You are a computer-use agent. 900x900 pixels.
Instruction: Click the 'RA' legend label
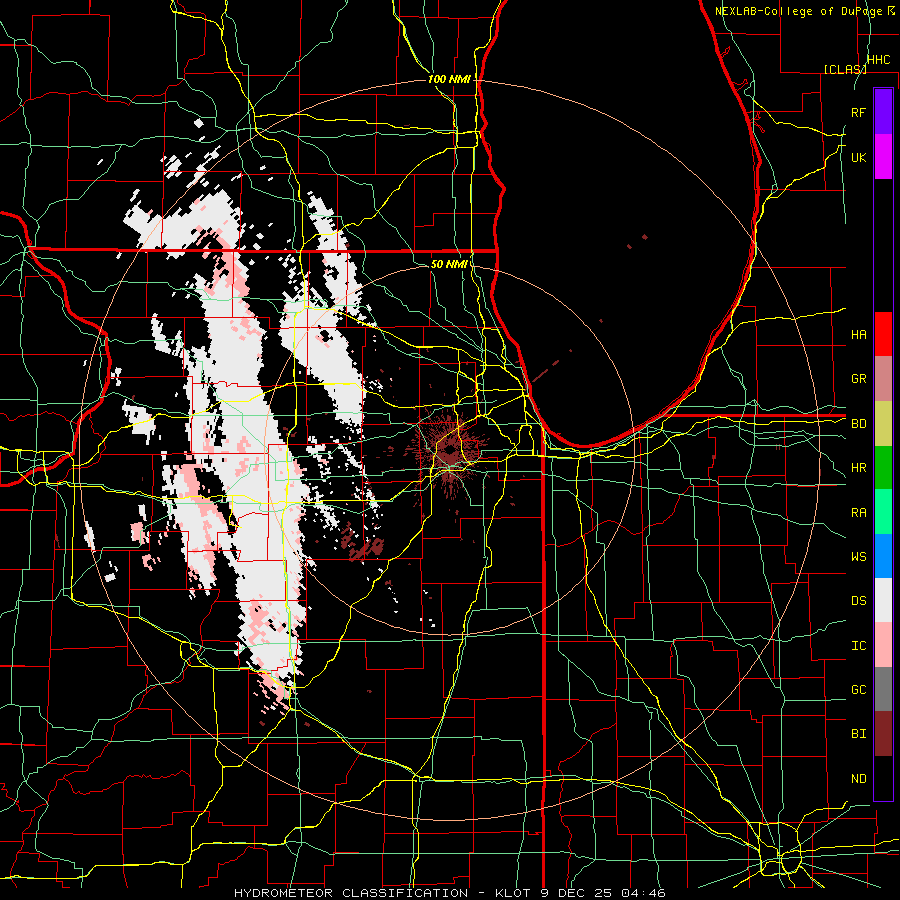click(858, 513)
